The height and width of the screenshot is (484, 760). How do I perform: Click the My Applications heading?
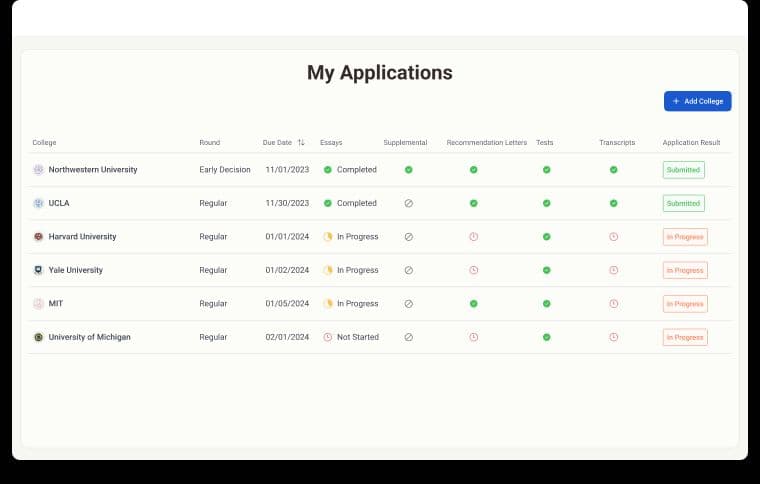380,73
